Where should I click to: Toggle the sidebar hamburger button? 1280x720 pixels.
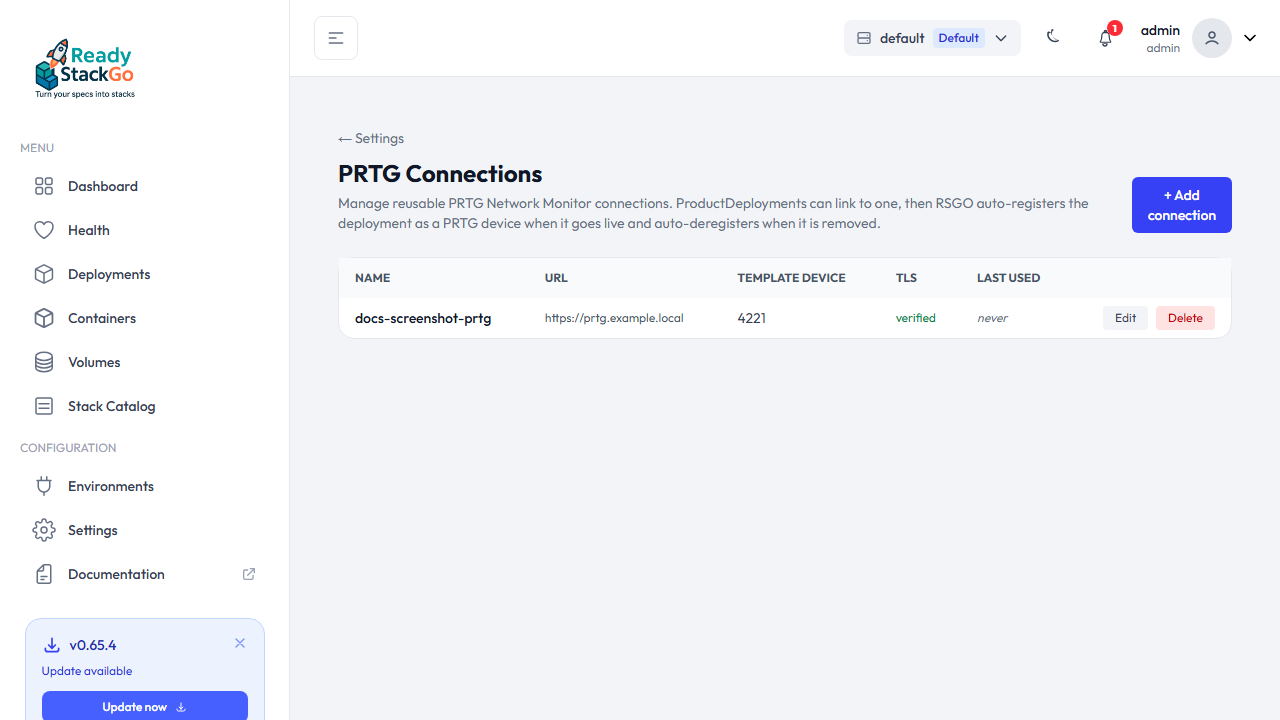(x=336, y=38)
